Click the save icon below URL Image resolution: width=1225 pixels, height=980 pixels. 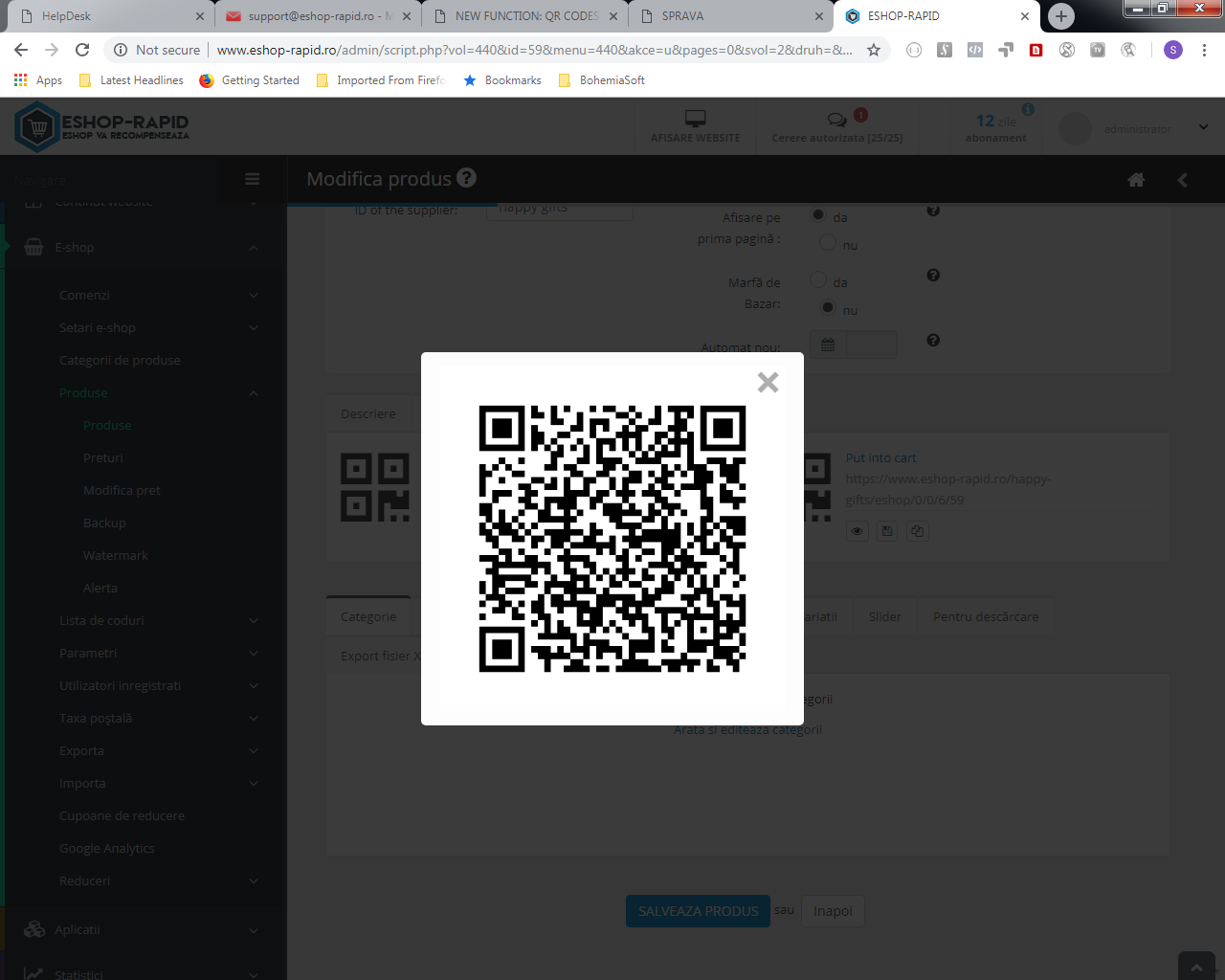pos(887,531)
